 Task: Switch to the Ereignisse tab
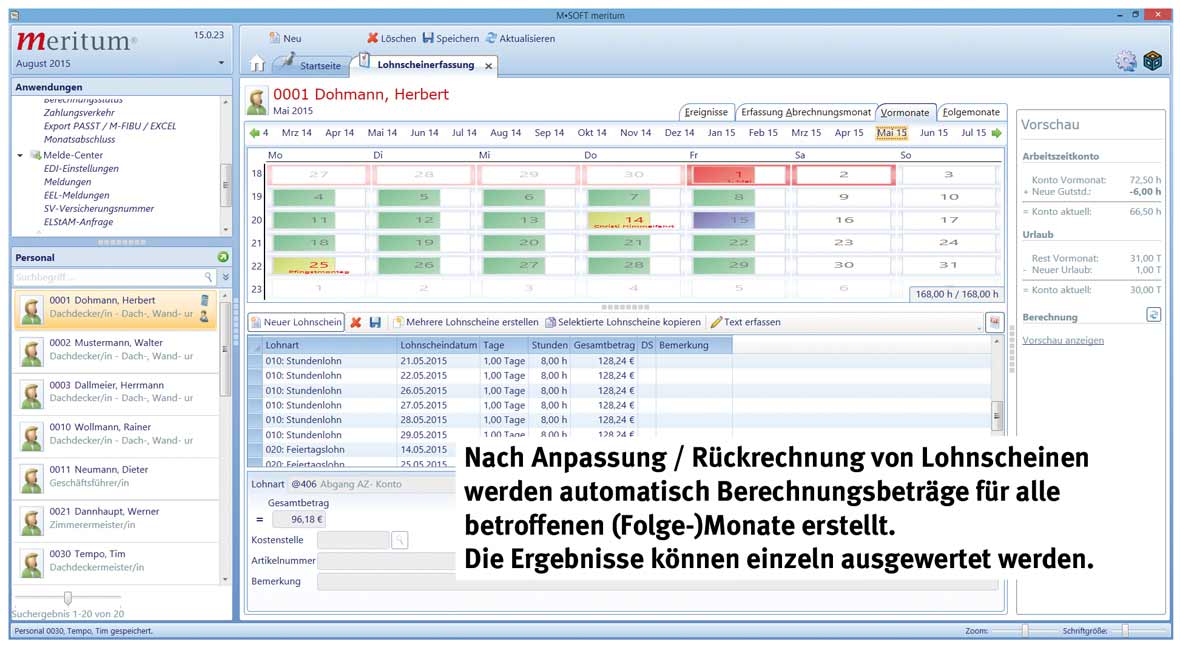pyautogui.click(x=706, y=112)
